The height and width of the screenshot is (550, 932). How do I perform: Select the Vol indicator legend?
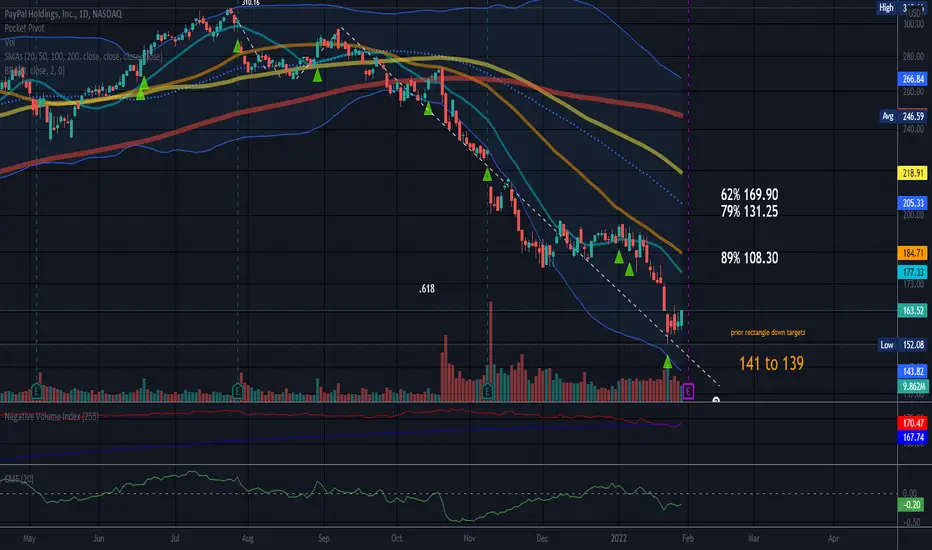coord(10,42)
